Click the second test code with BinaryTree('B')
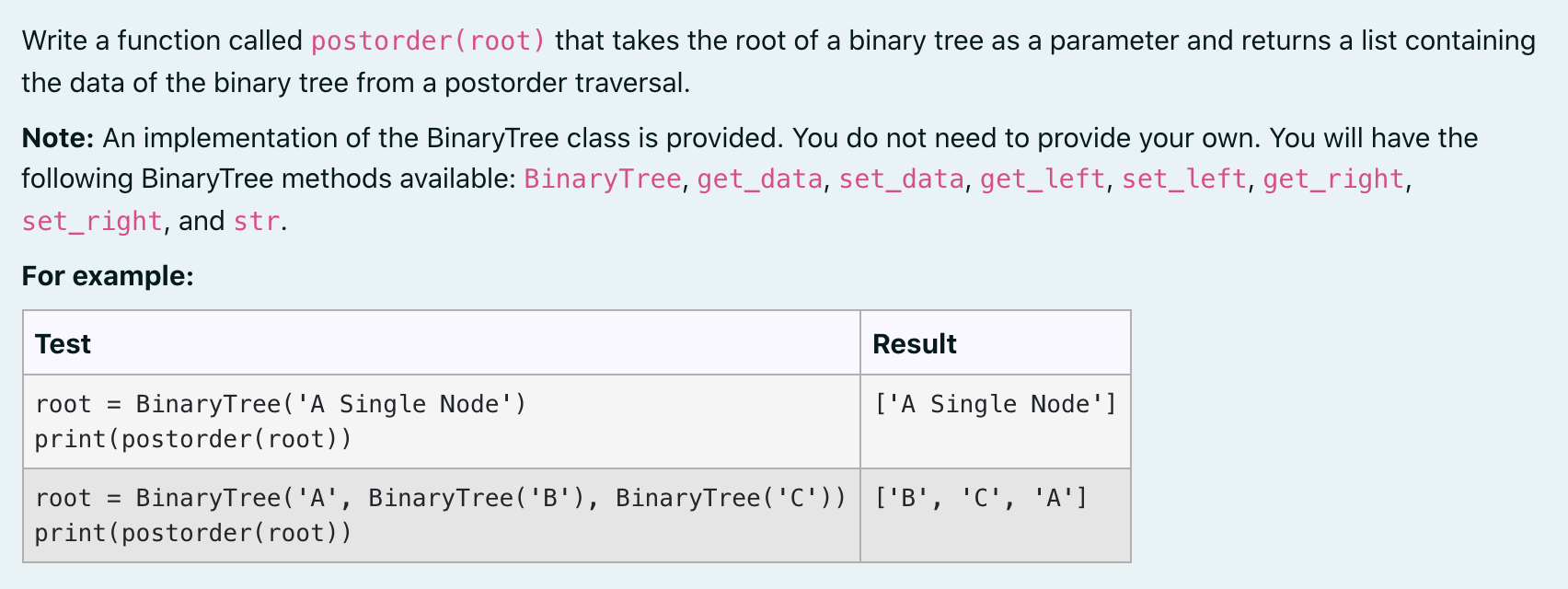The height and width of the screenshot is (589, 1568). click(x=442, y=515)
